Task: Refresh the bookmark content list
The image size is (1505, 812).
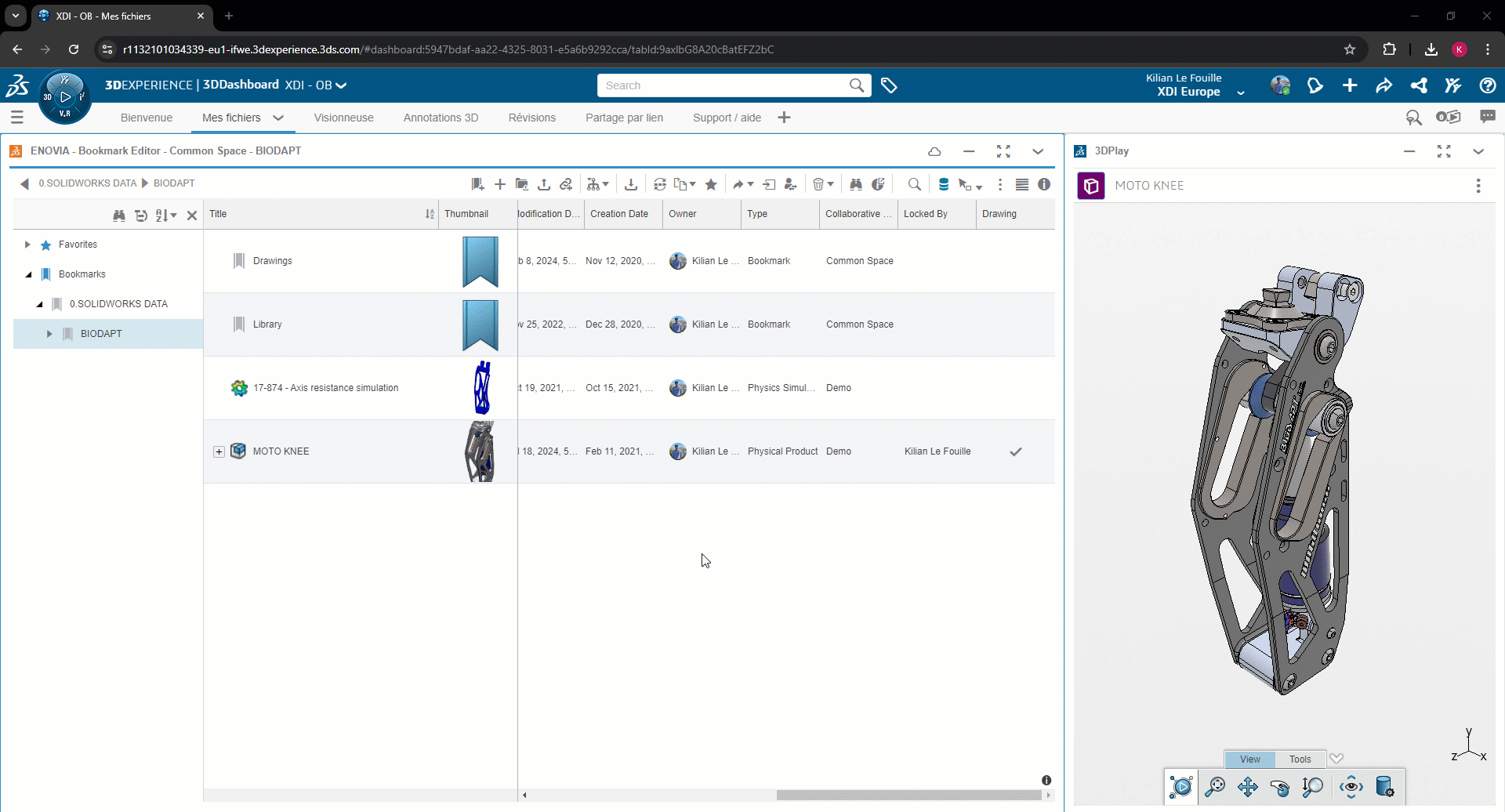Action: pos(659,183)
